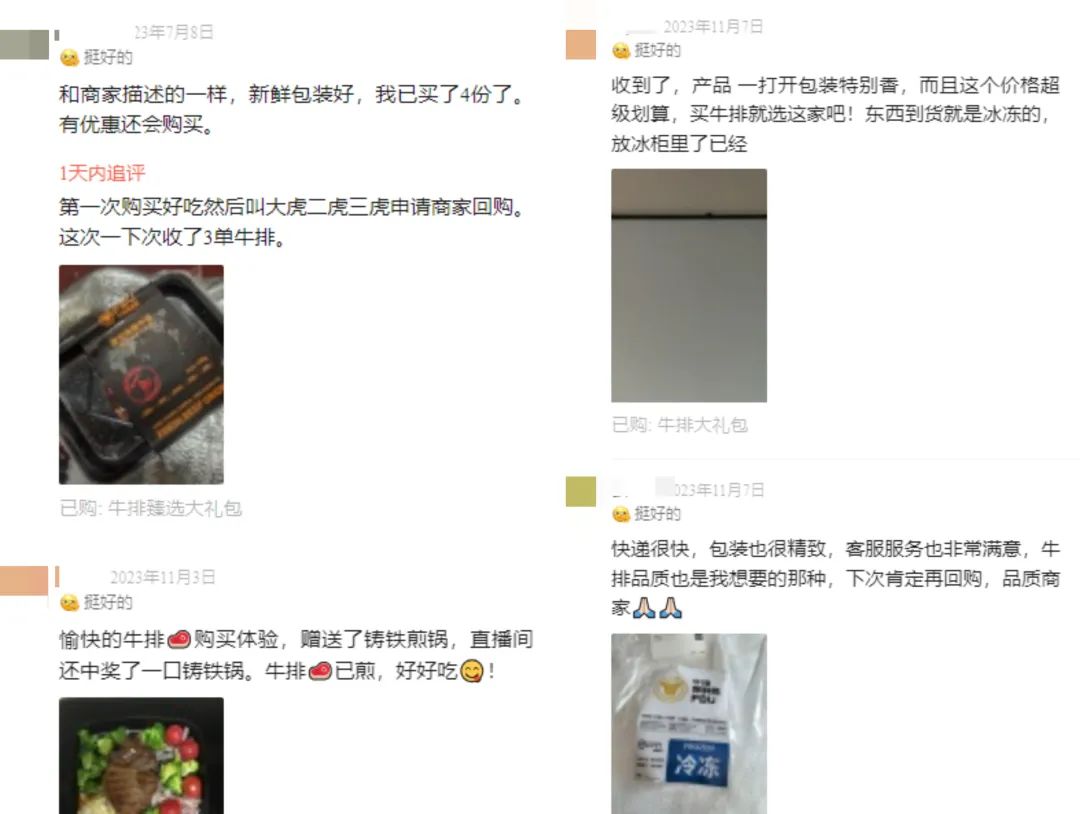This screenshot has width=1080, height=814.
Task: Click the 挺好的 rating above 收到了 review
Action: [x=647, y=50]
